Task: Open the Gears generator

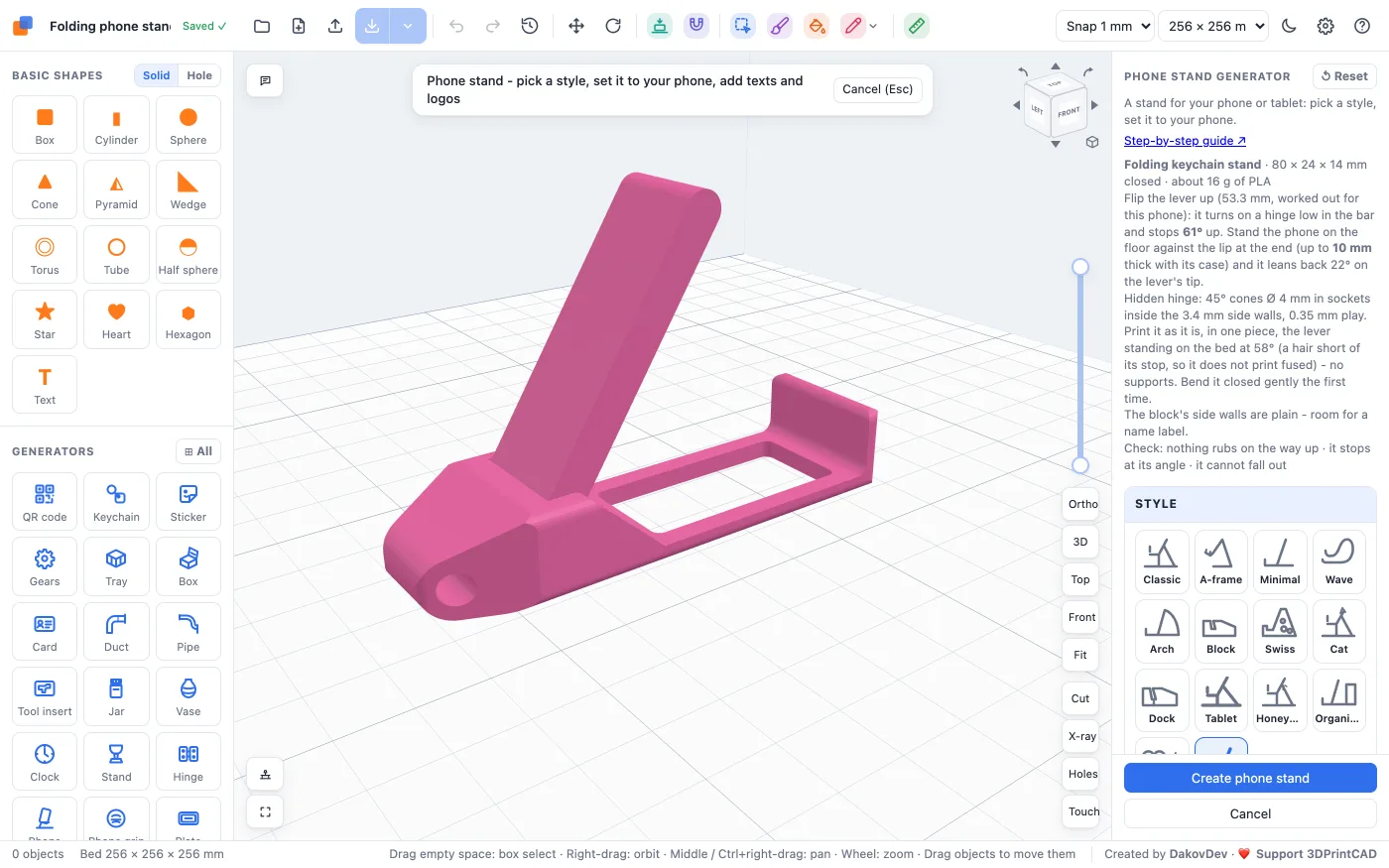Action: click(x=45, y=567)
